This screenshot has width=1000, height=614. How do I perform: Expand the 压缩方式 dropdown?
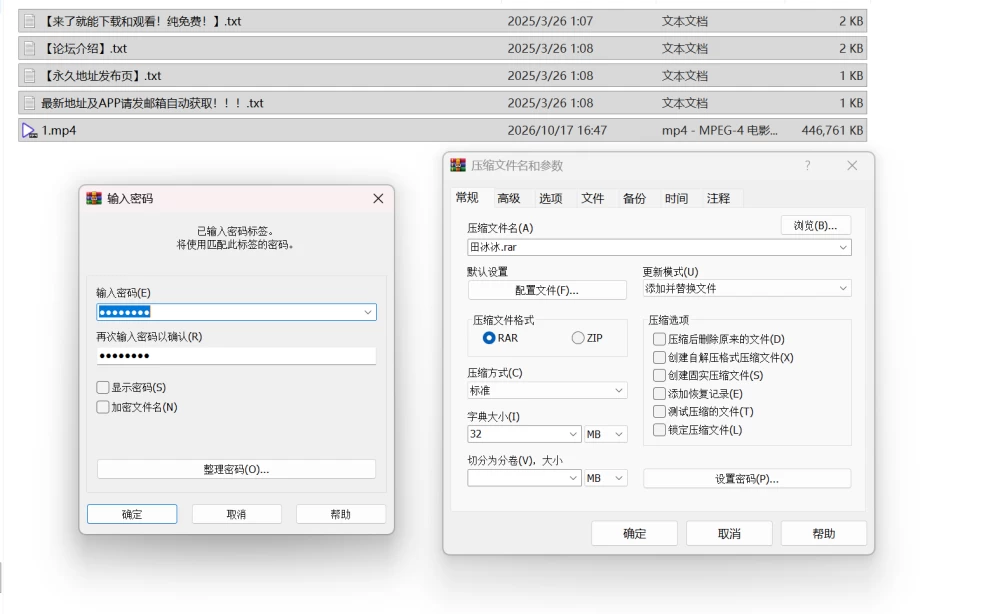coord(547,391)
